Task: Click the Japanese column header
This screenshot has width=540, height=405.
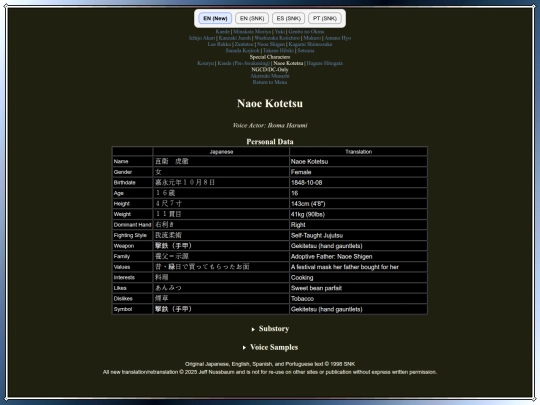Action: pos(221,152)
